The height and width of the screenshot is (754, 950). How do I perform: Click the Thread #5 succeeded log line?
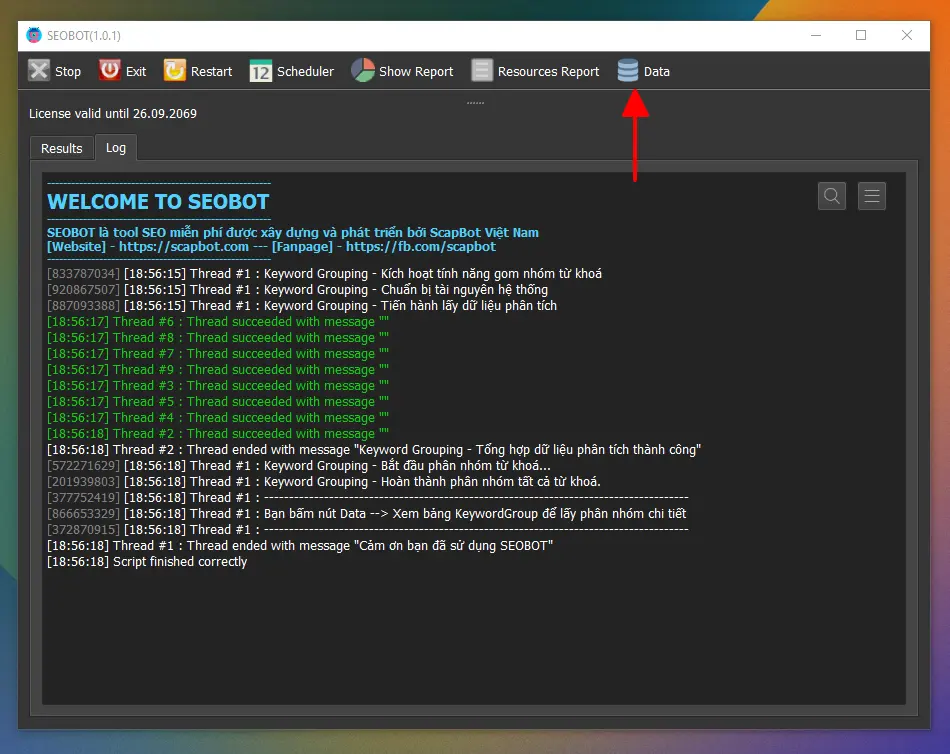point(218,401)
